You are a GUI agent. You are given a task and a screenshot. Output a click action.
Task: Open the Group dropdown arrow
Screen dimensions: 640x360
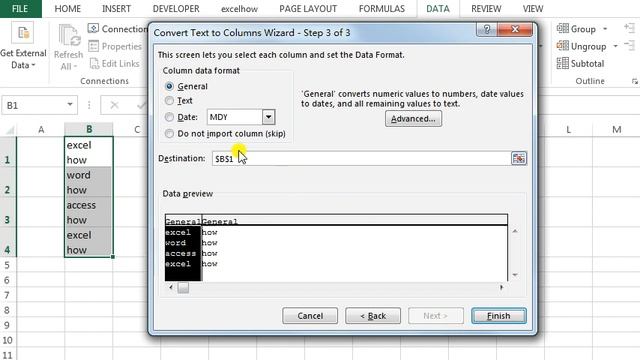pyautogui.click(x=605, y=29)
